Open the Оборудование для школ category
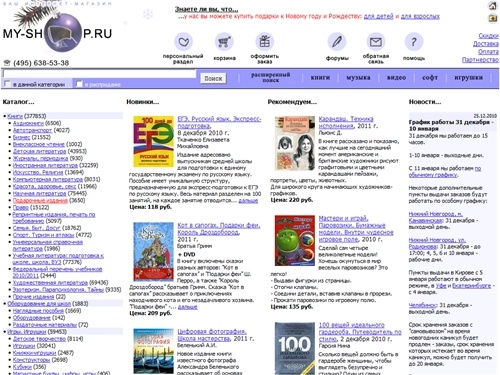Image resolution: width=500 pixels, height=375 pixels. 39,304
